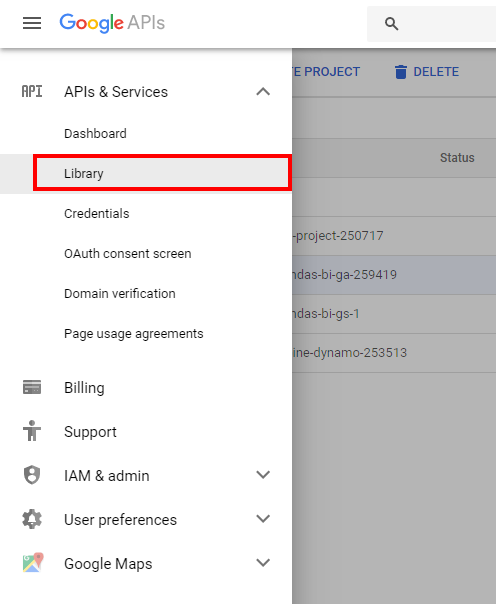
Task: Click the User preferences gear icon
Action: tap(32, 519)
